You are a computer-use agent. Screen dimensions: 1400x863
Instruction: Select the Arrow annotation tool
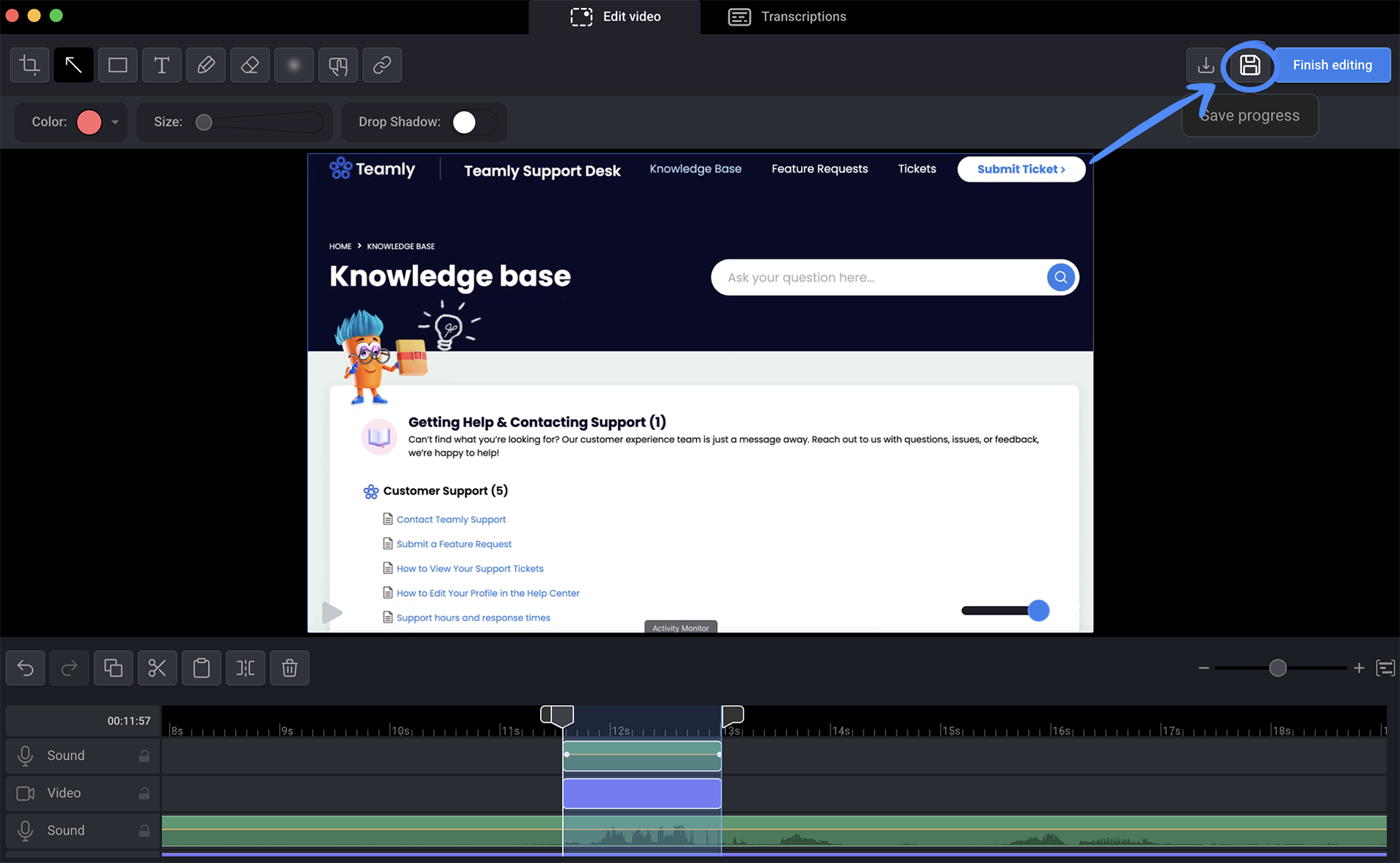73,65
